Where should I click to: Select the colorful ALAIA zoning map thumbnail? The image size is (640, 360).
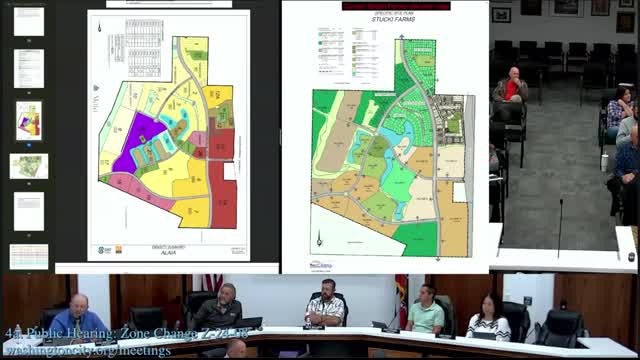point(29,120)
